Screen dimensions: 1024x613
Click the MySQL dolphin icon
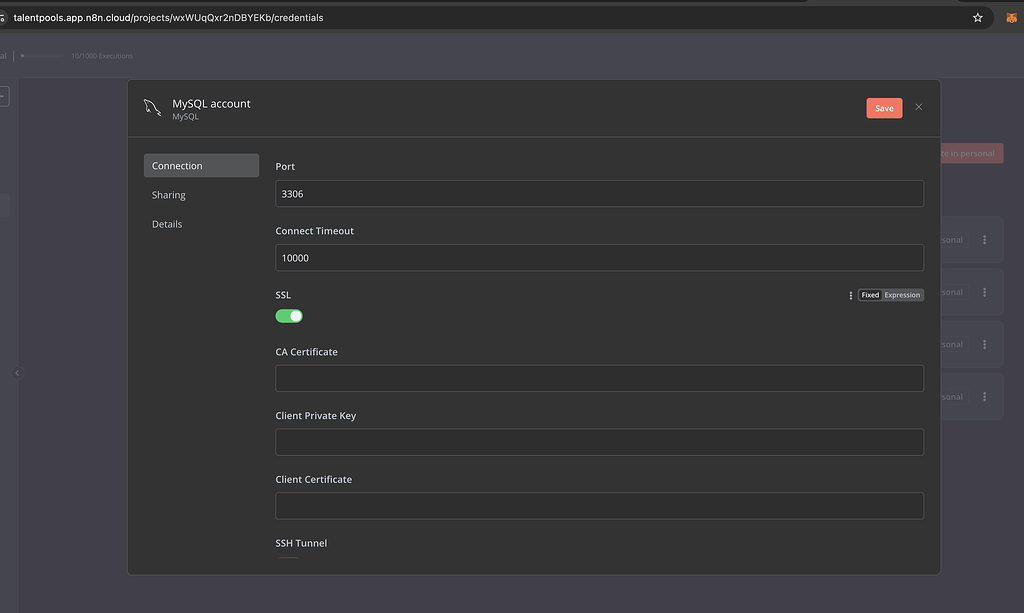pyautogui.click(x=152, y=107)
